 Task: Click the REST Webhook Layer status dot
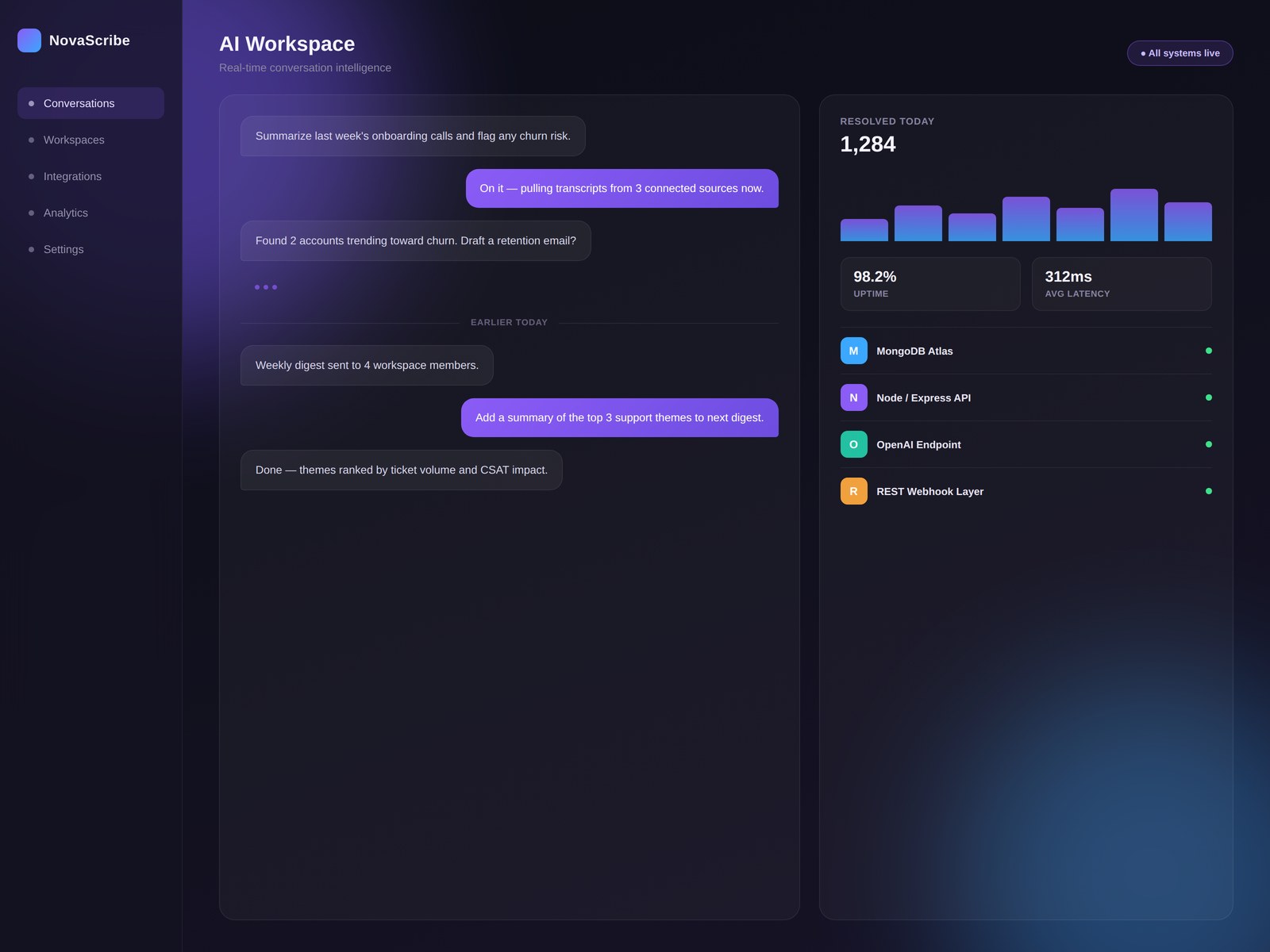1209,491
